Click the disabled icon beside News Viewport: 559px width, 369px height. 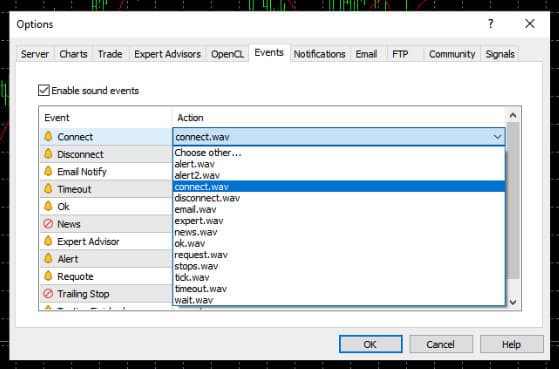pos(48,224)
